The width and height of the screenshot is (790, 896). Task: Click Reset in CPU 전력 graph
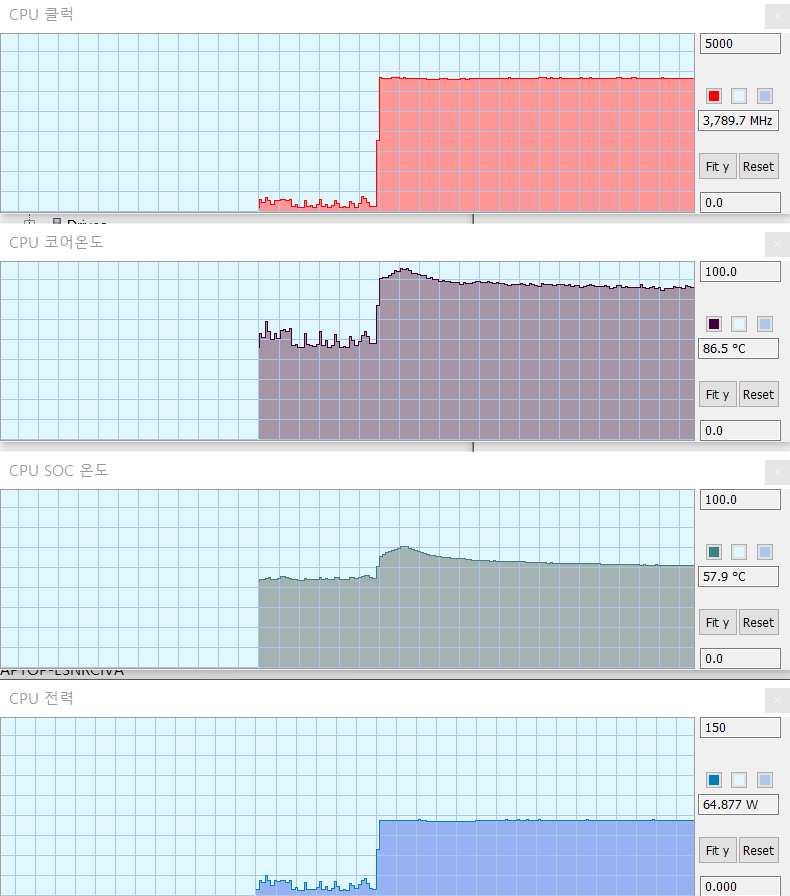pos(759,850)
